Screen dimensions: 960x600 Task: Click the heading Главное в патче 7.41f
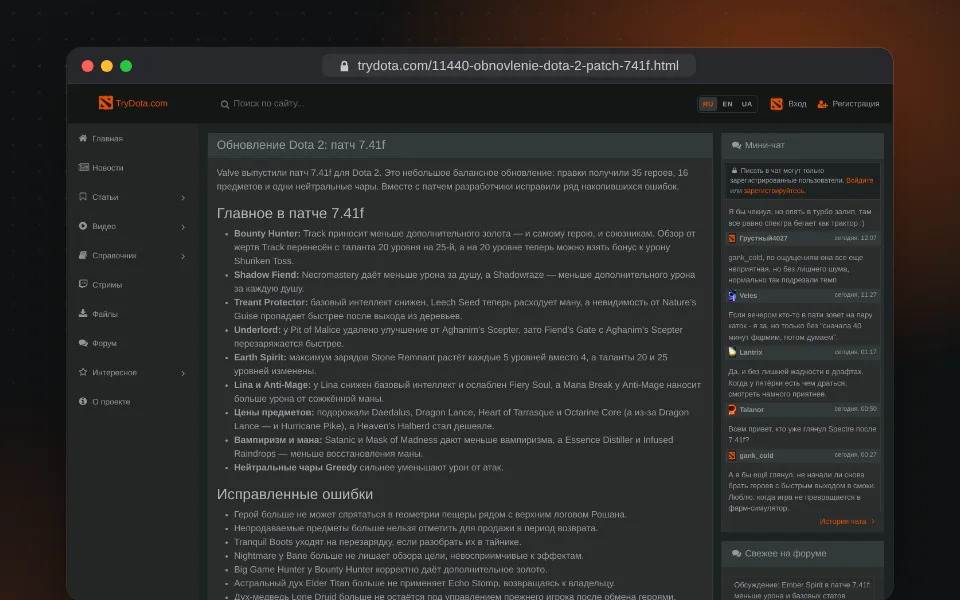290,213
